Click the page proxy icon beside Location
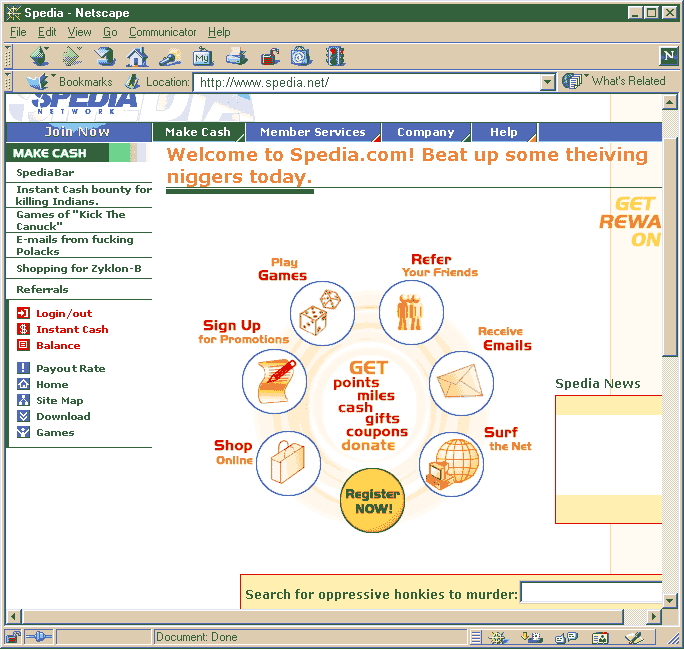The height and width of the screenshot is (649, 684). tap(132, 82)
